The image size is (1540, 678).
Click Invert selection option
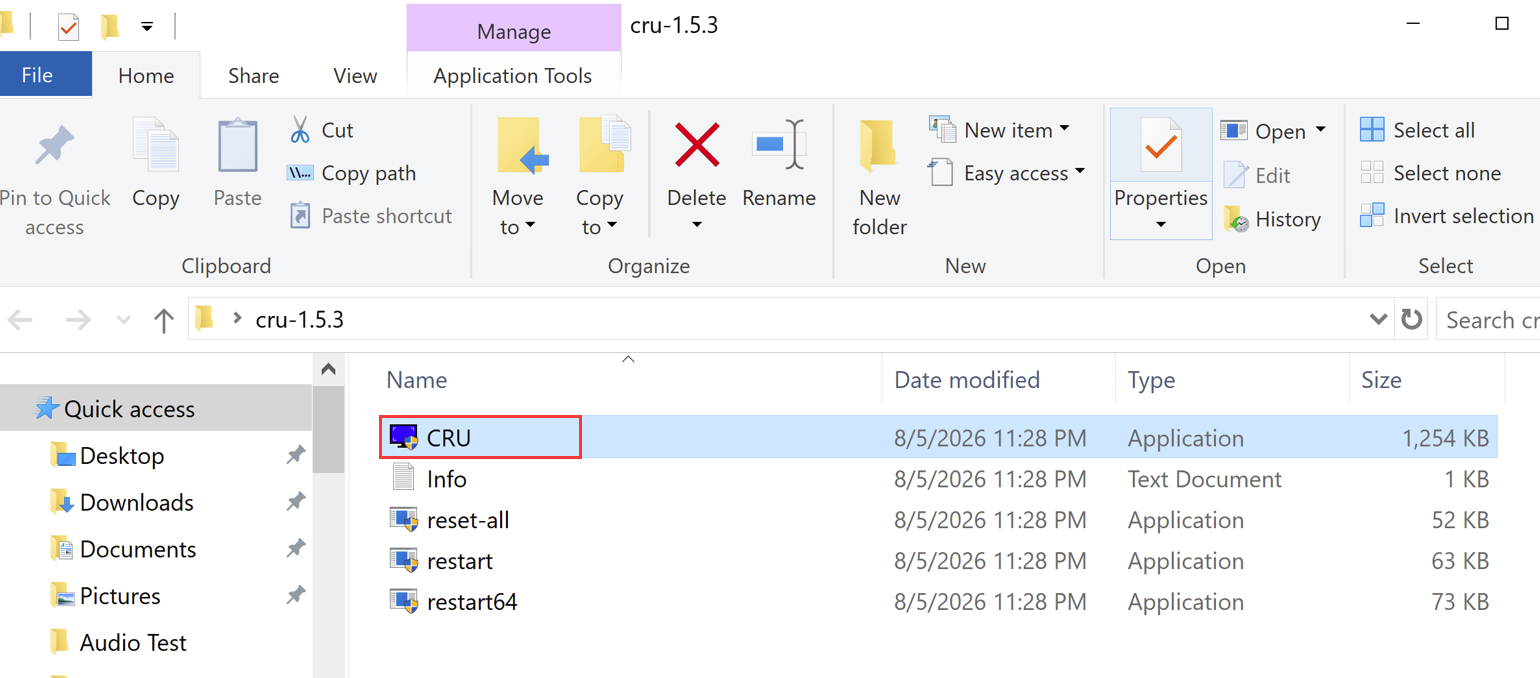click(x=1447, y=216)
